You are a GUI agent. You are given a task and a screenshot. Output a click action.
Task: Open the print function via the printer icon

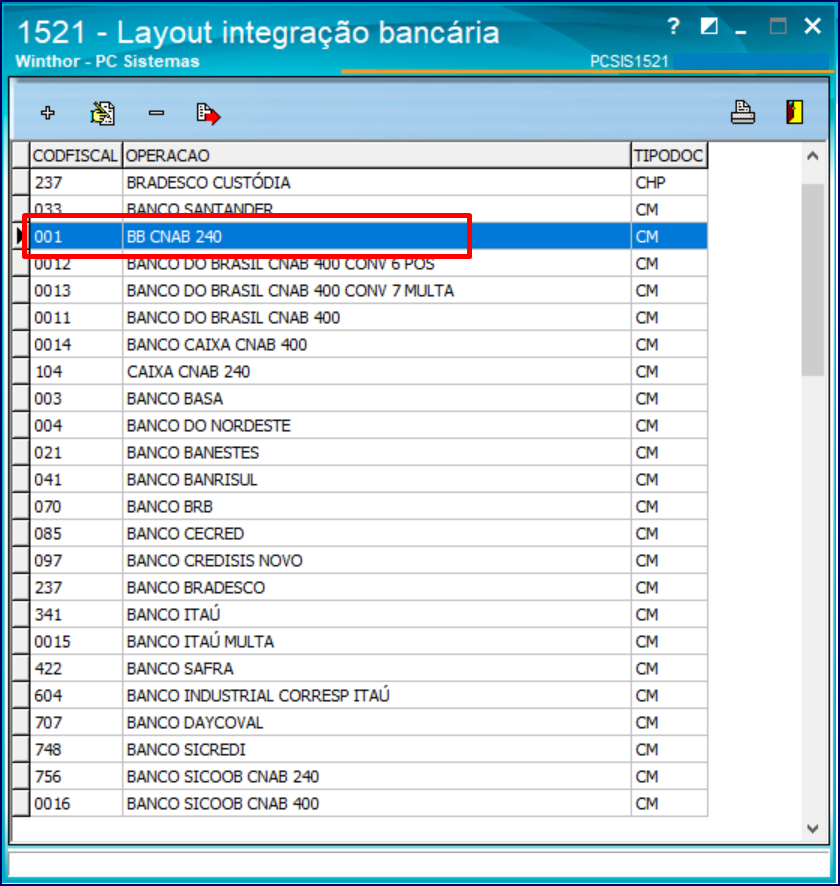pyautogui.click(x=744, y=113)
